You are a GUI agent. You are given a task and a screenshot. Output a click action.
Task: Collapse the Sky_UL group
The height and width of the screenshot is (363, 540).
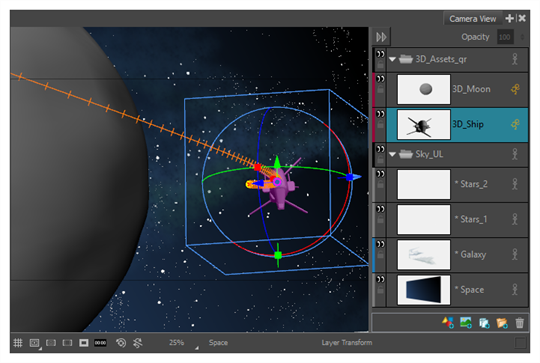(392, 154)
